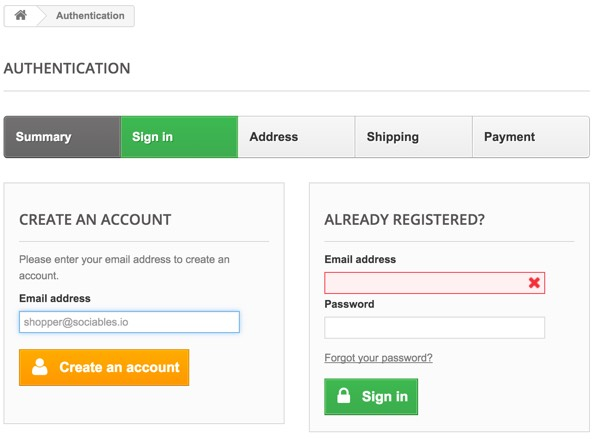
Task: Click the CREATE AN ACCOUNT heading
Action: point(95,220)
